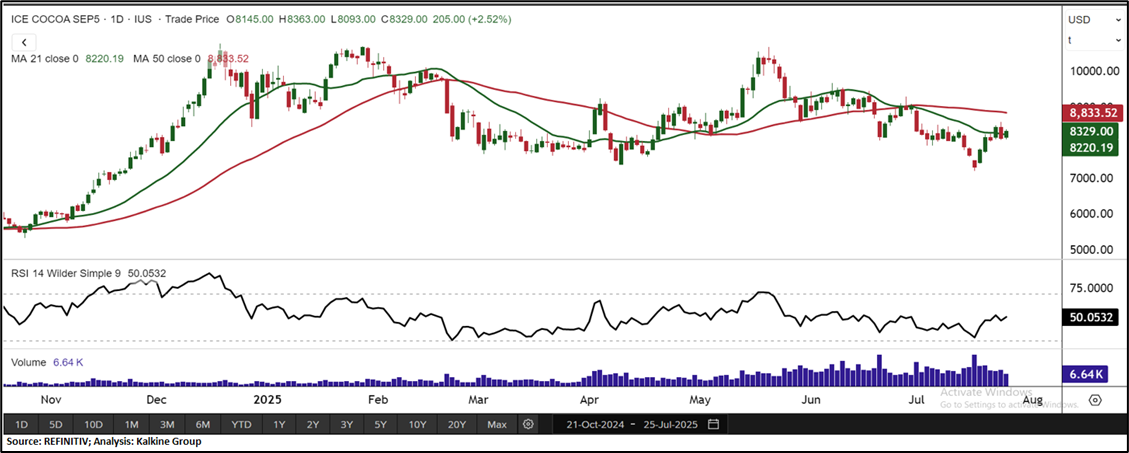Click the RSI 14 Wilder Simple label

click(x=66, y=274)
